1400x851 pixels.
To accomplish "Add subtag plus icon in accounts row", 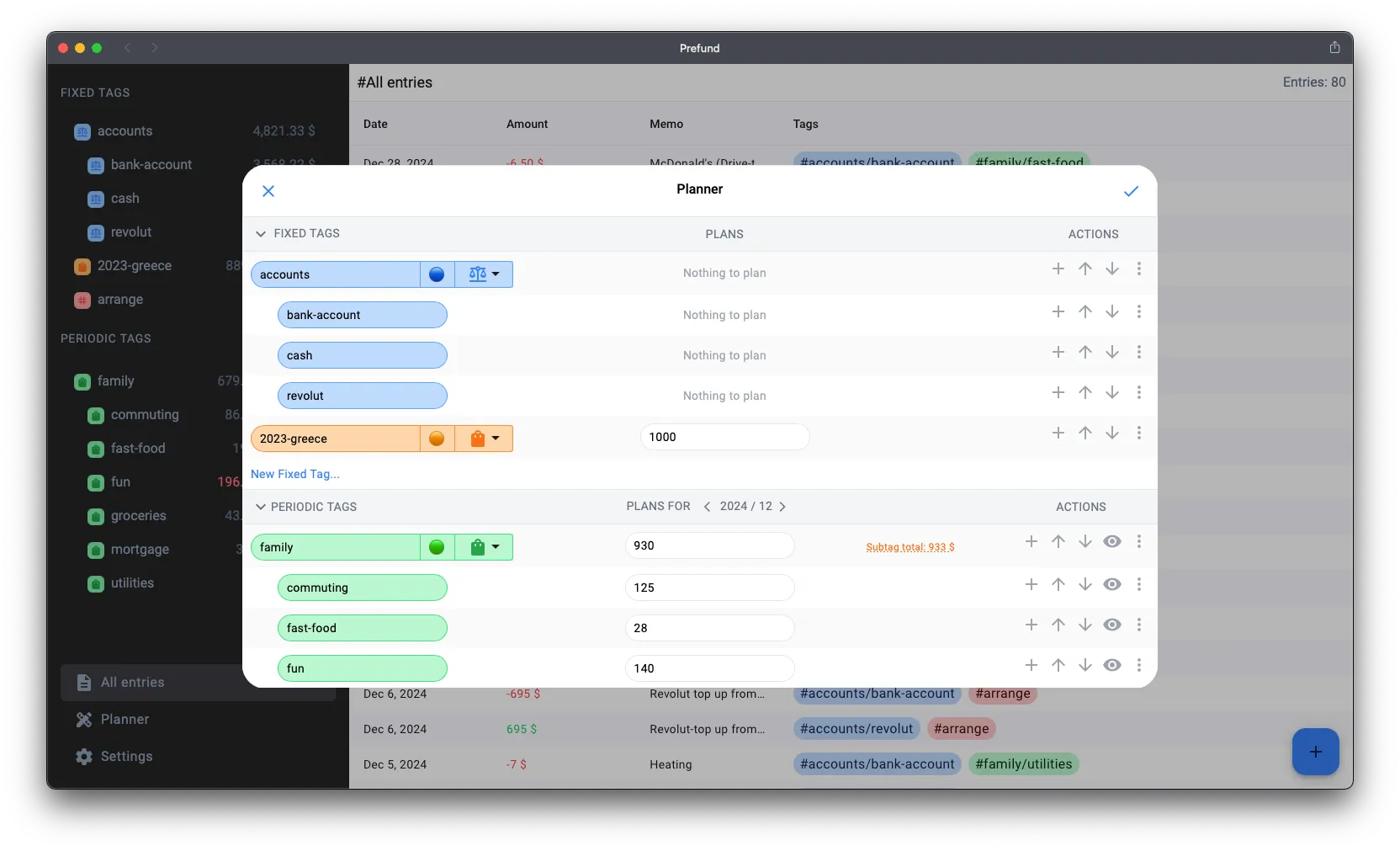I will coord(1058,269).
